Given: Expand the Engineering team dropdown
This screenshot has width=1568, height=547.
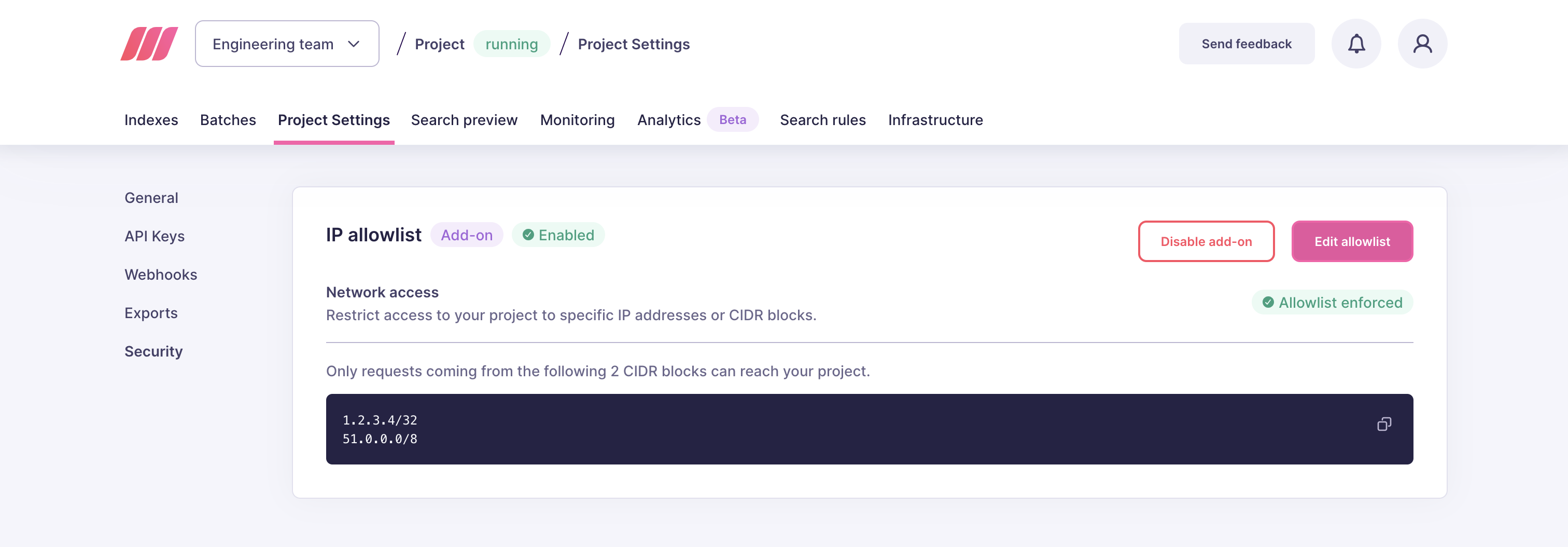Looking at the screenshot, I should [x=287, y=44].
